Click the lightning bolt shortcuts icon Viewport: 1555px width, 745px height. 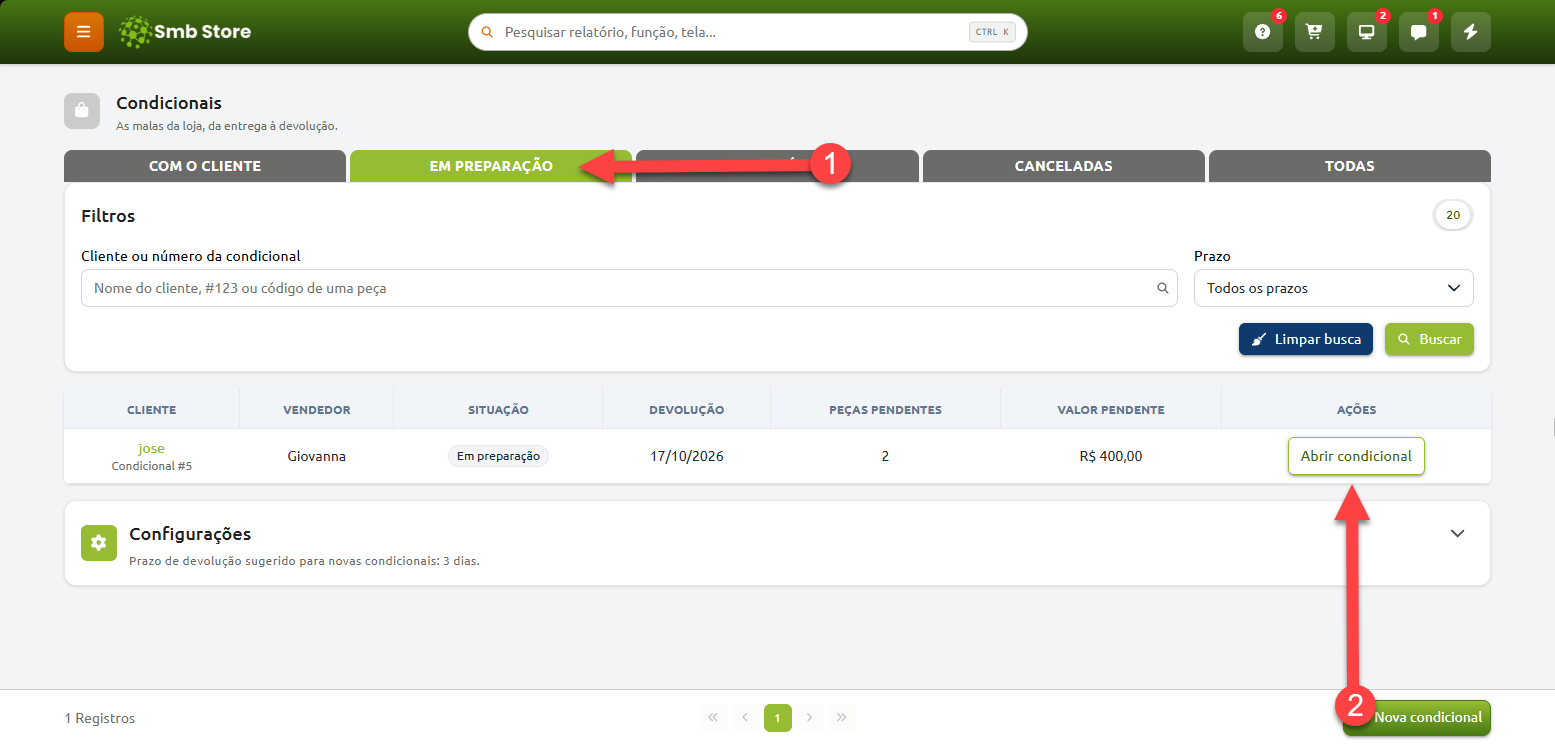pos(1471,32)
